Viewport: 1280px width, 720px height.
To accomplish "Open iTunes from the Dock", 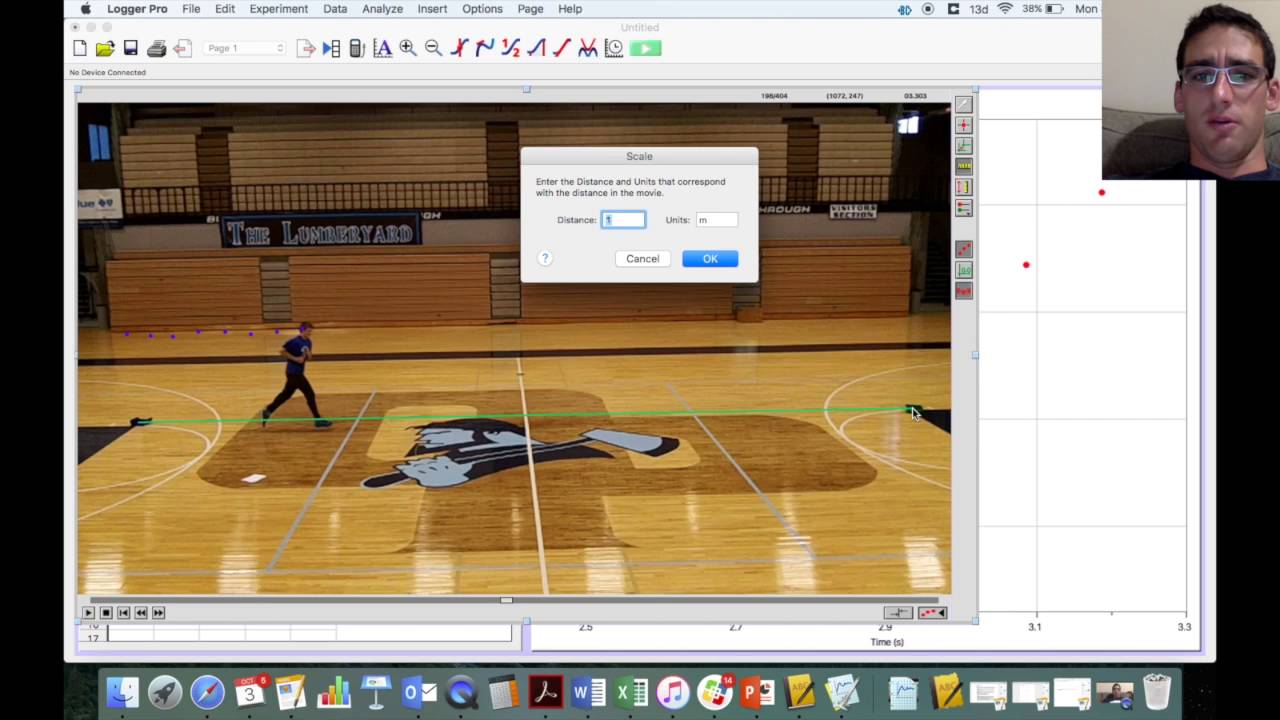I will tap(673, 692).
